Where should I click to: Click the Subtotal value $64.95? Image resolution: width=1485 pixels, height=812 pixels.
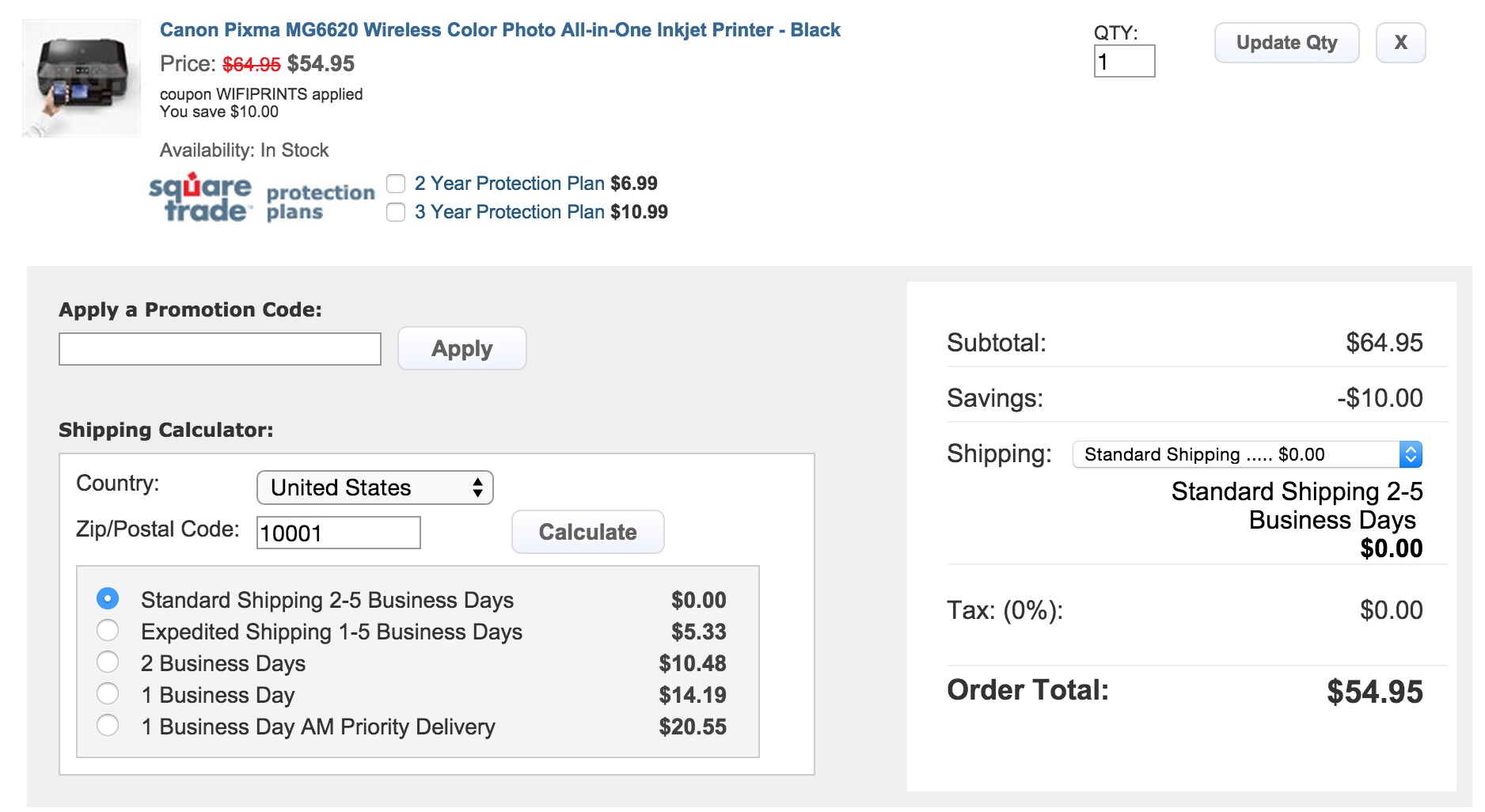point(1384,343)
